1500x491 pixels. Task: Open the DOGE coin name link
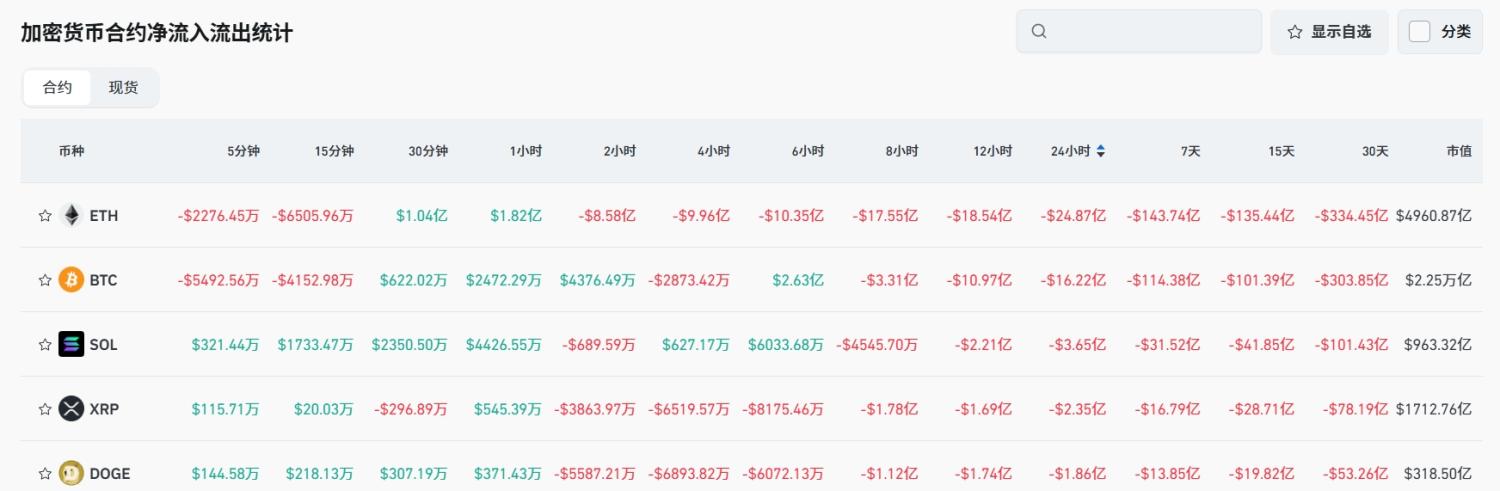click(110, 473)
